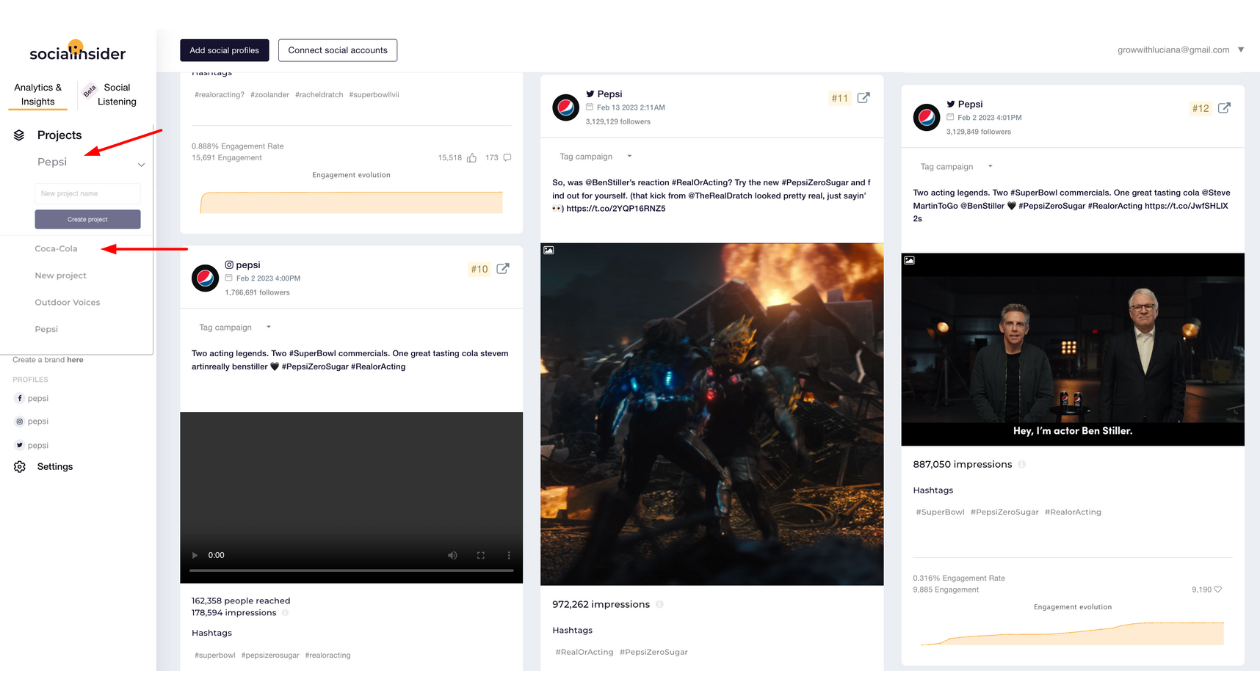Click the #12 rank badge

pos(1200,108)
